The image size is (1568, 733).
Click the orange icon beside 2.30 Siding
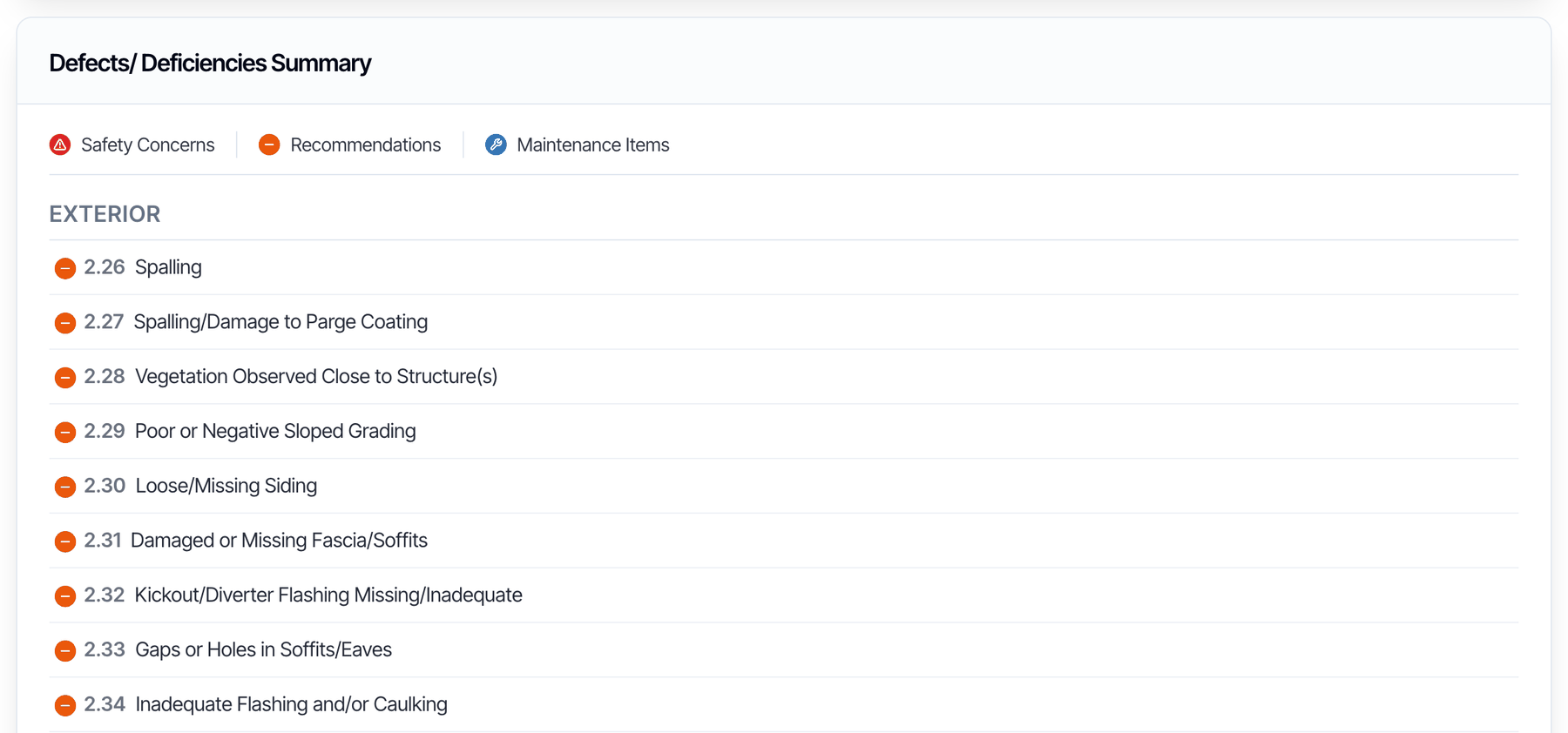(65, 487)
